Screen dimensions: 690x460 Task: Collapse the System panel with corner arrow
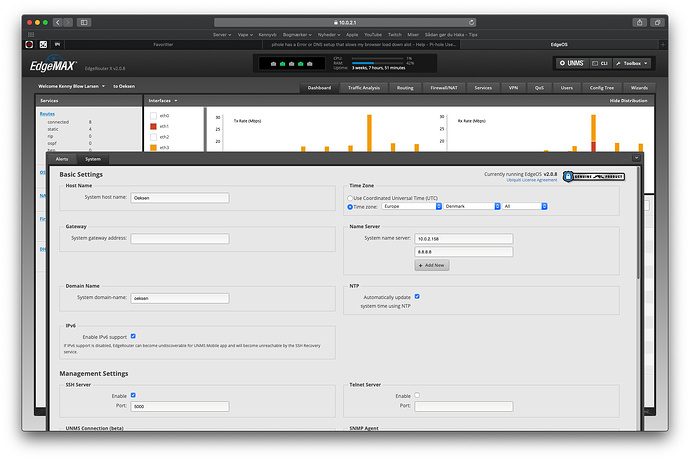click(636, 158)
